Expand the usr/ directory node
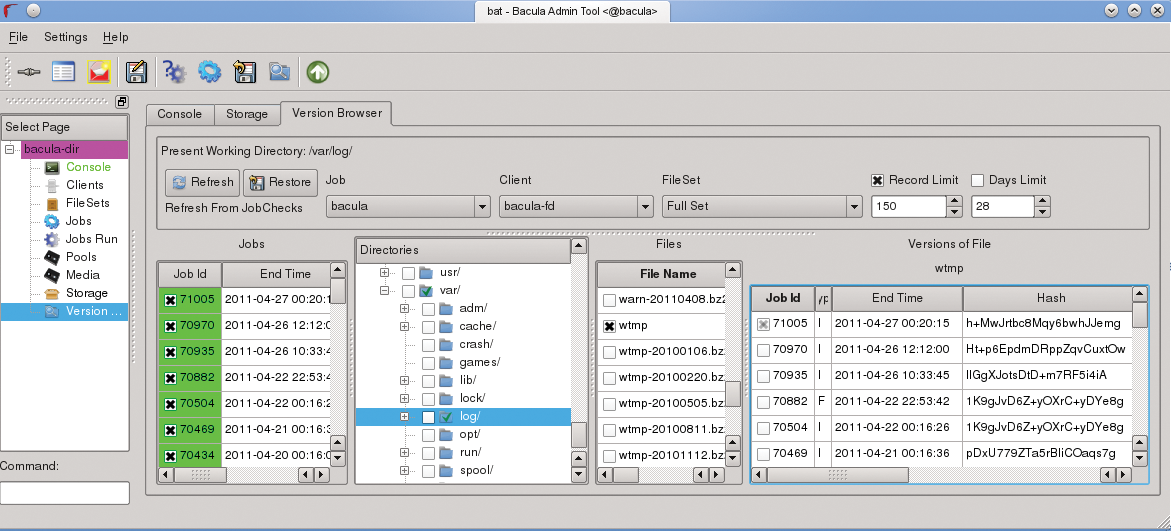The width and height of the screenshot is (1171, 531). pos(385,272)
